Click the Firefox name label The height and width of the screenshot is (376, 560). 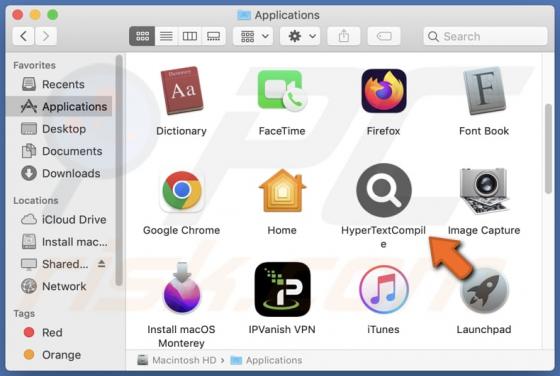click(x=383, y=131)
